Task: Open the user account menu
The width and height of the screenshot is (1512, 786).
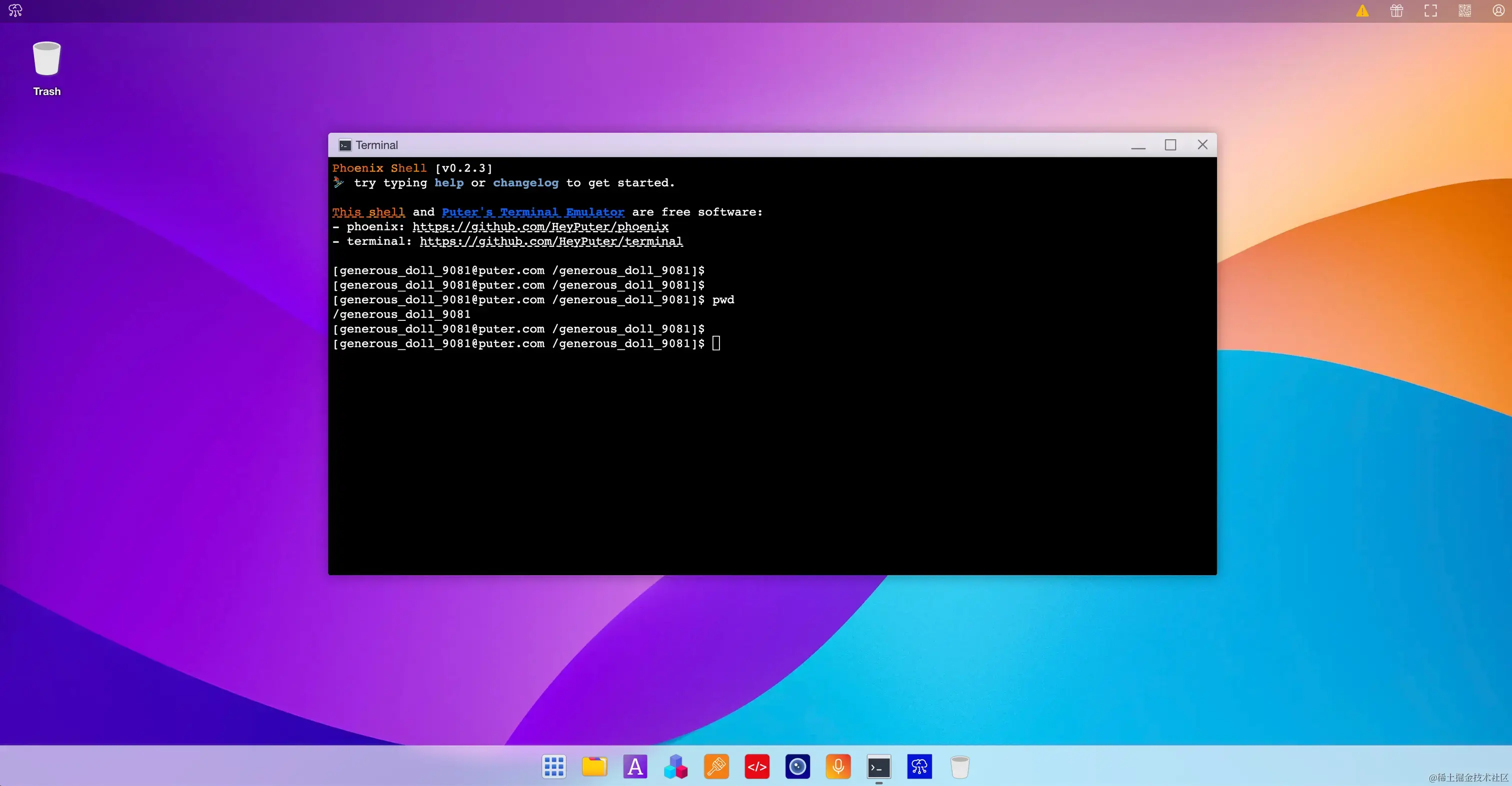Action: coord(1498,10)
